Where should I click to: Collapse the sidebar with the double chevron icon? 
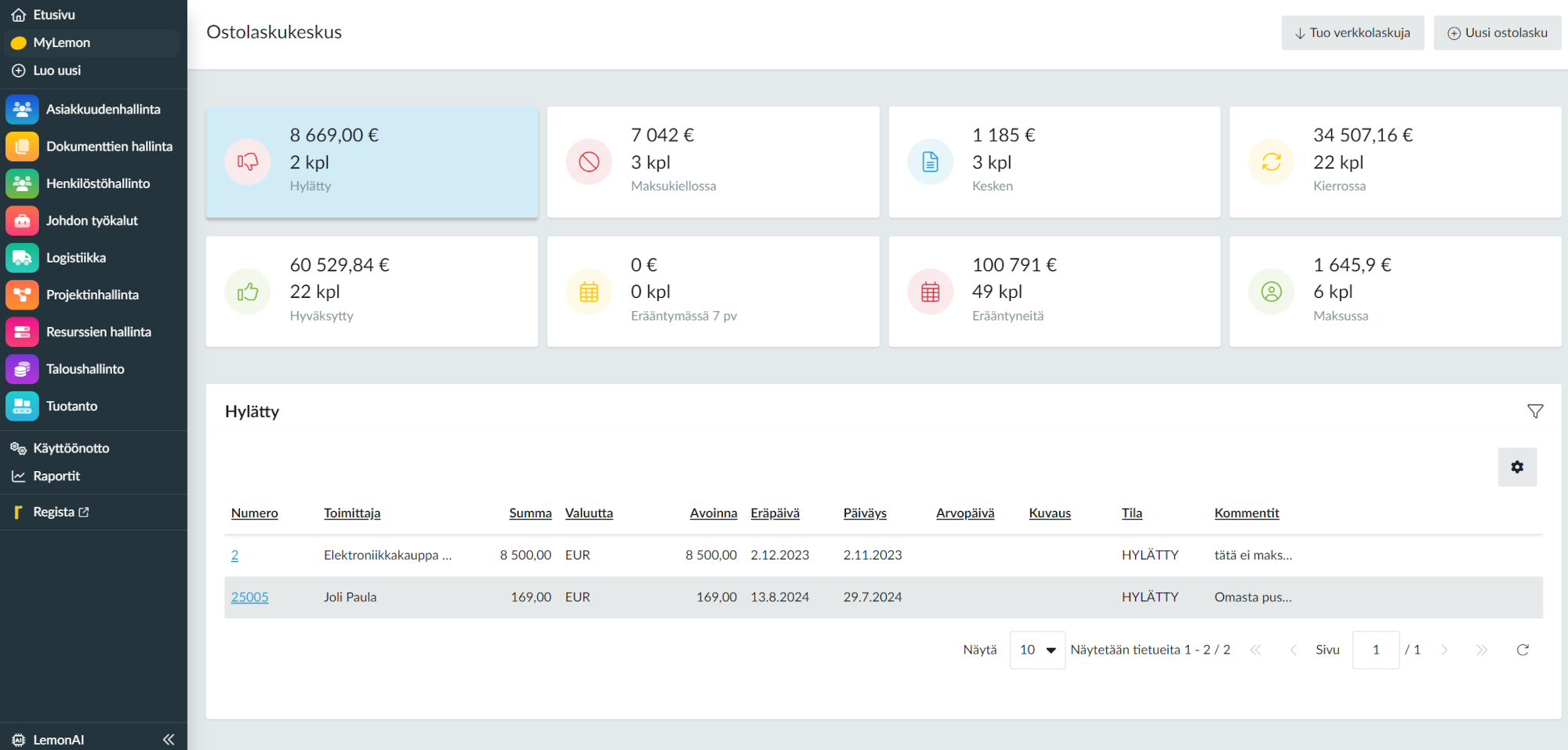pos(169,739)
